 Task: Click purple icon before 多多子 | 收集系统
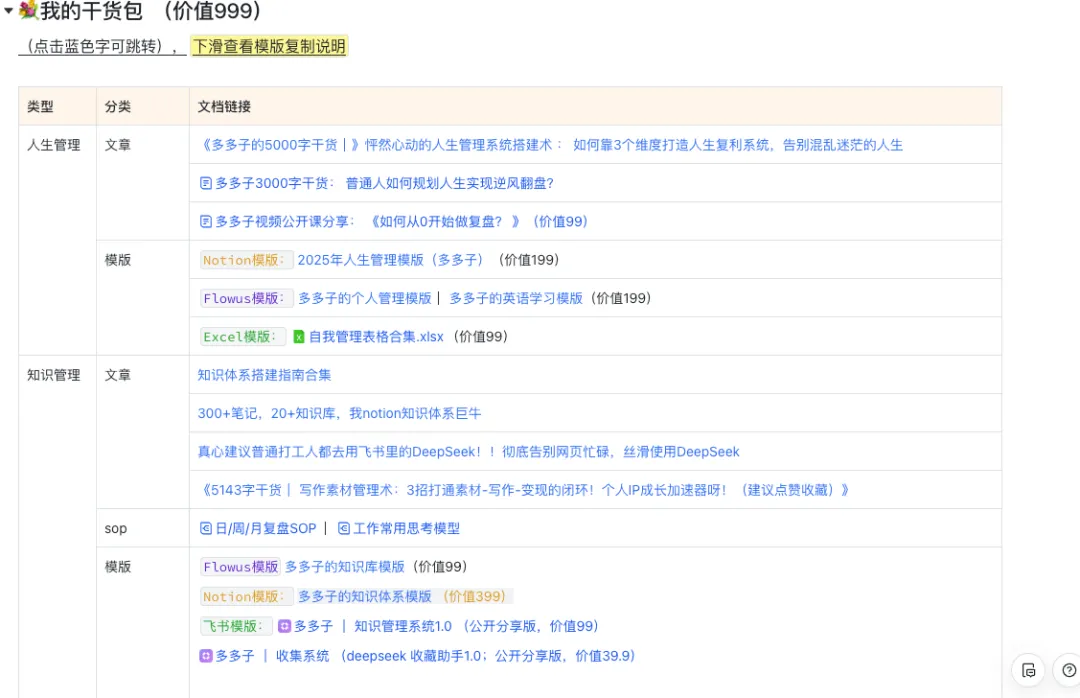point(205,656)
